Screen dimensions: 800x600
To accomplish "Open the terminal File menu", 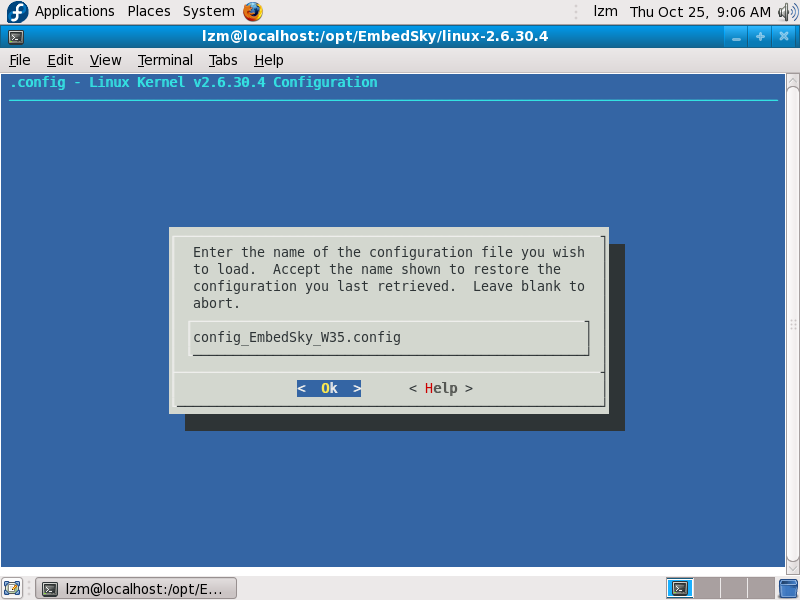I will pos(20,60).
